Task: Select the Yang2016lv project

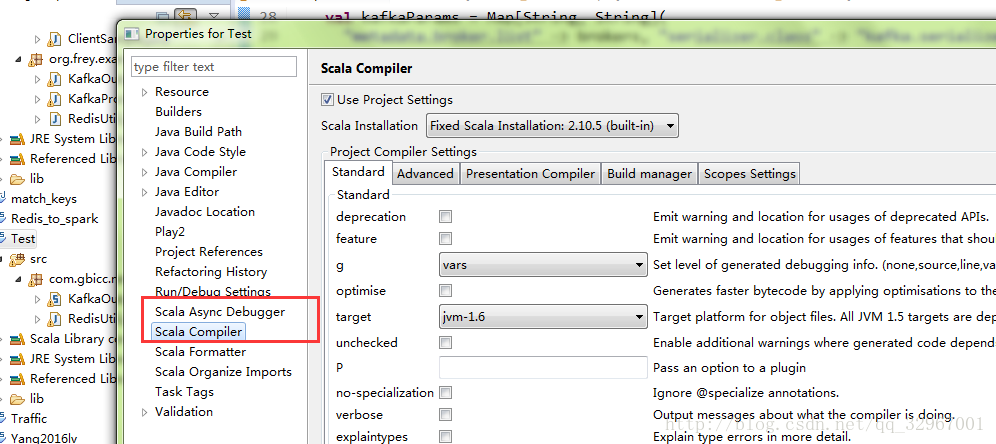Action: (x=42, y=438)
